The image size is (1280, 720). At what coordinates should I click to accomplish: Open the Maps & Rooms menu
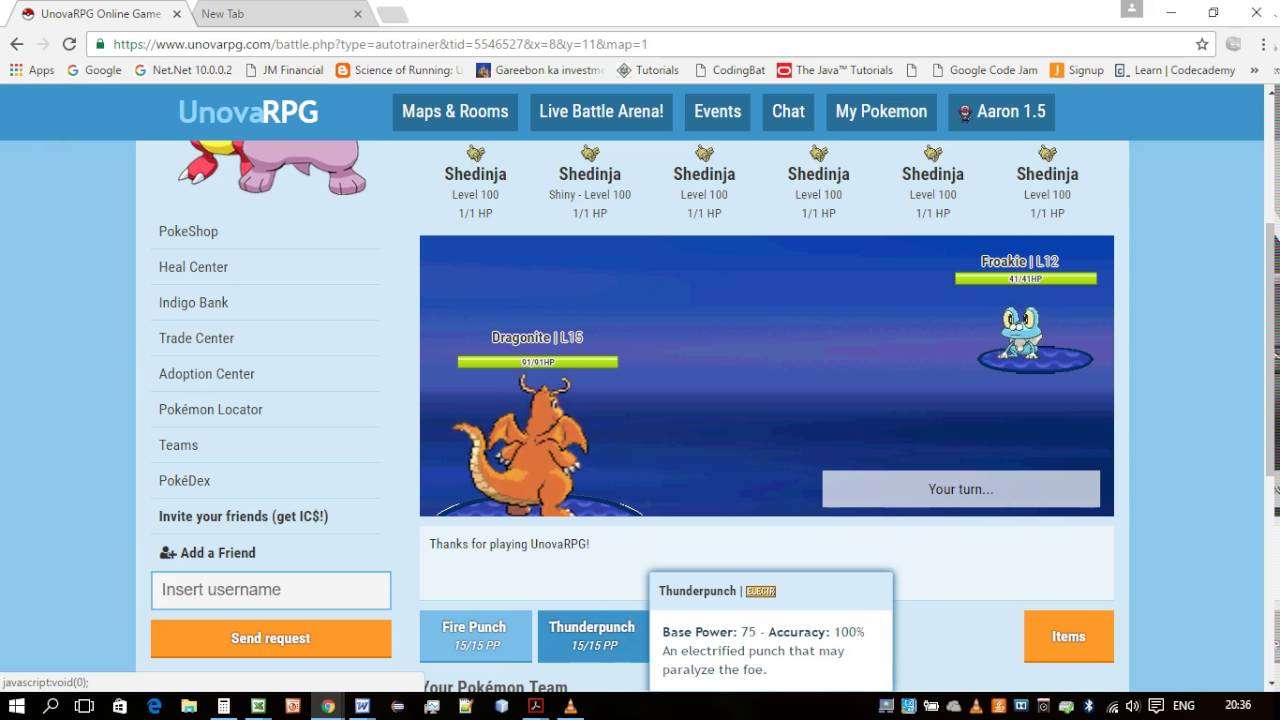click(x=455, y=111)
